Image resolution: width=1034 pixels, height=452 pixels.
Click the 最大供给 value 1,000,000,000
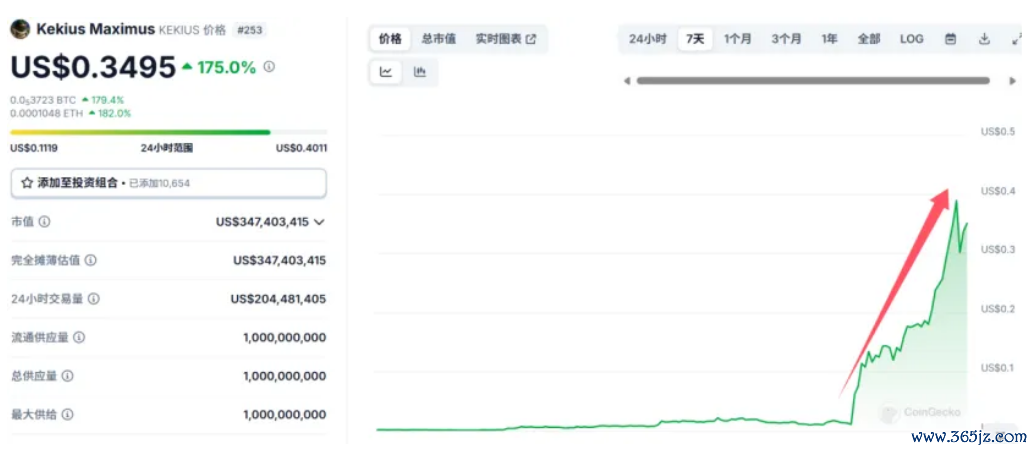click(x=284, y=415)
